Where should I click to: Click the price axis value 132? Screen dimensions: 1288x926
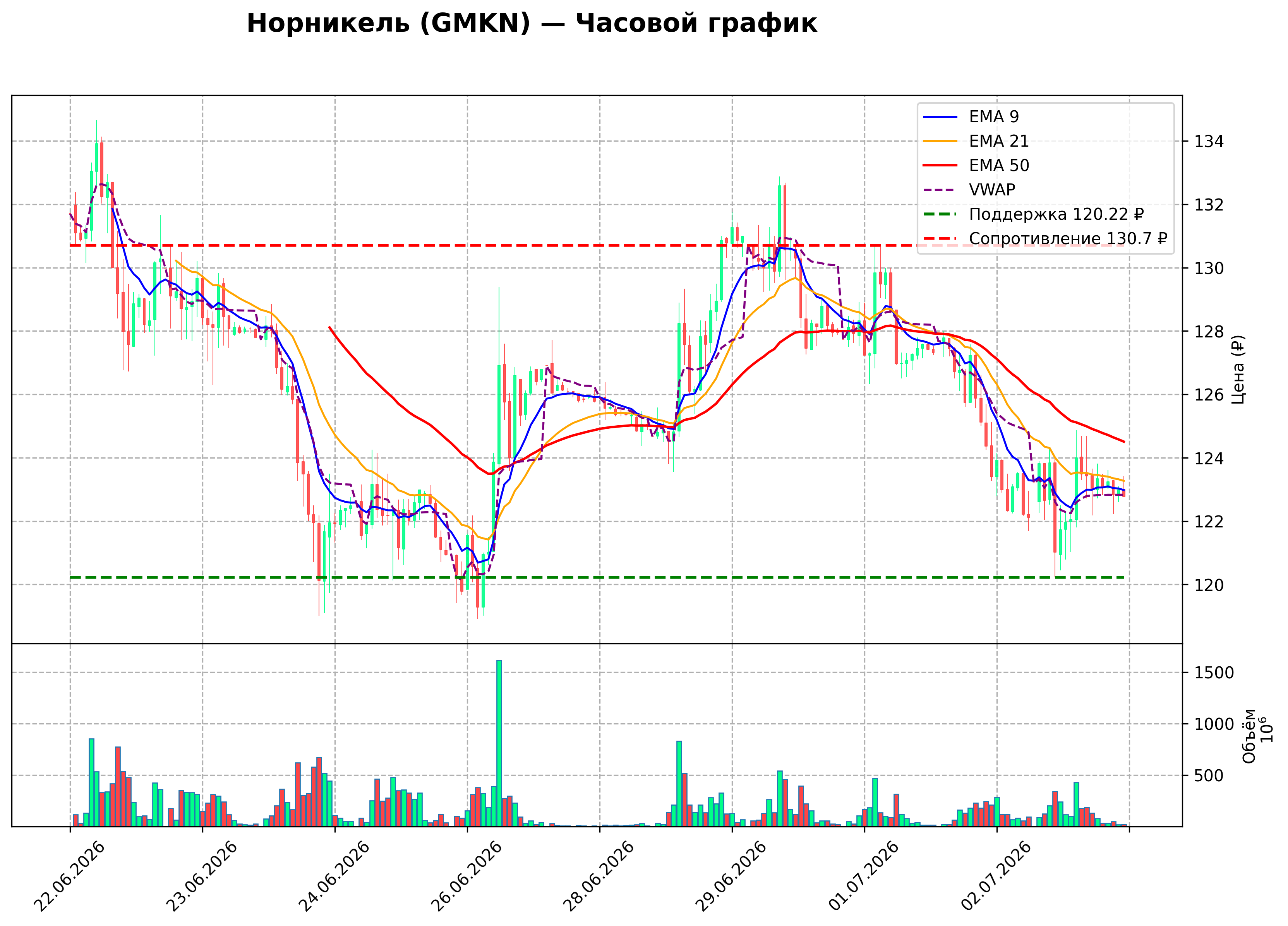(1209, 205)
